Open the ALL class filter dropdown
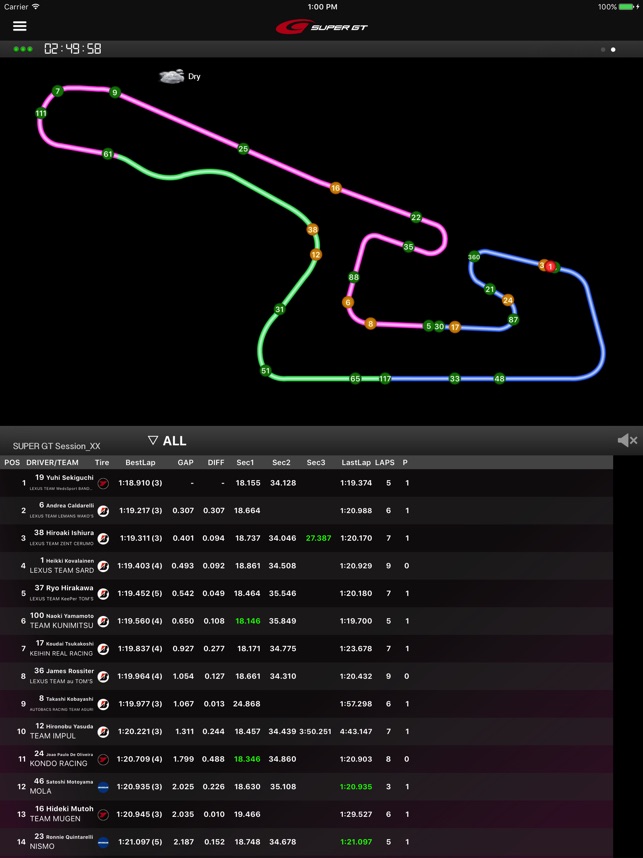This screenshot has height=858, width=643. (167, 440)
